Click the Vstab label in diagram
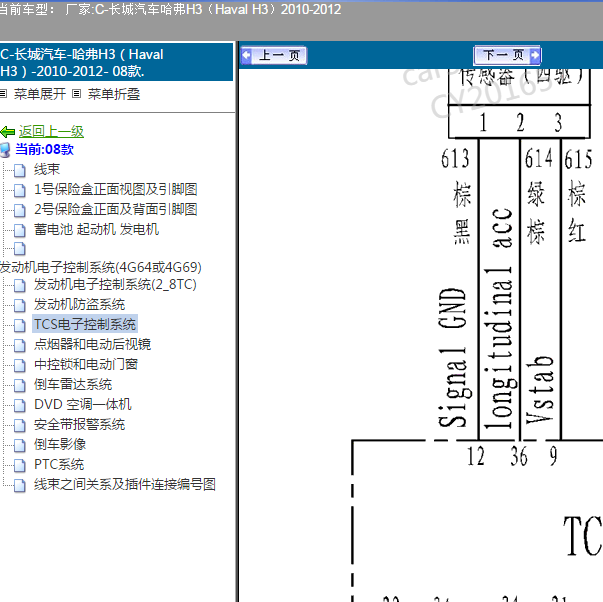603x602 pixels. pos(540,389)
